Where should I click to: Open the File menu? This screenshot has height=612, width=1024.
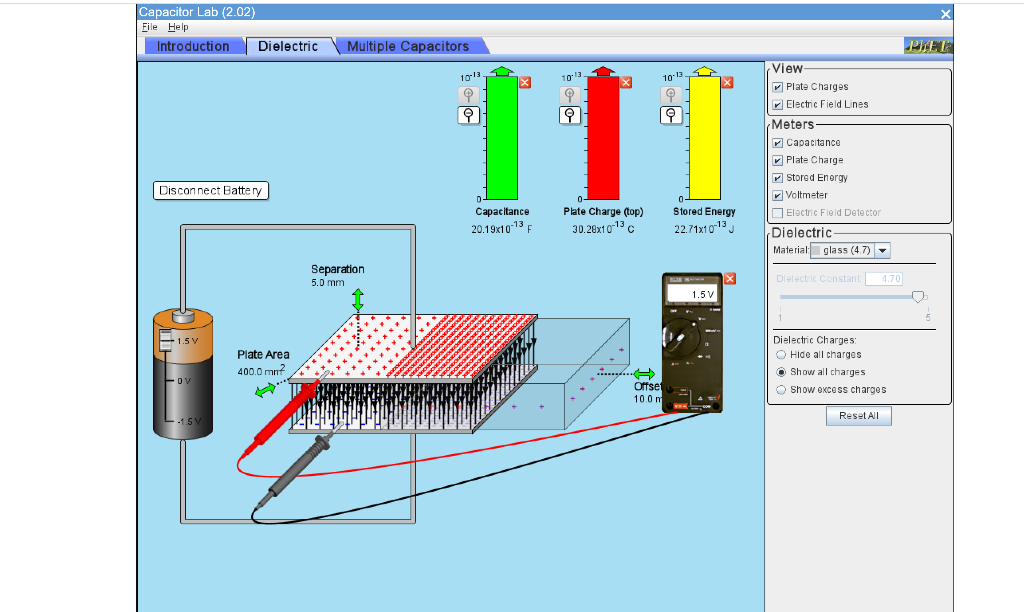coord(149,27)
